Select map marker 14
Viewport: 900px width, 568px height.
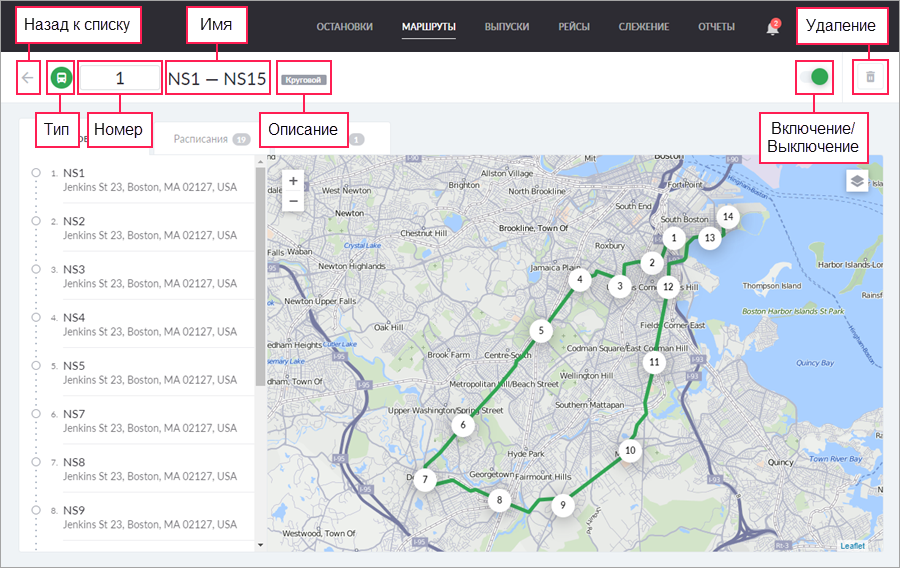(728, 216)
